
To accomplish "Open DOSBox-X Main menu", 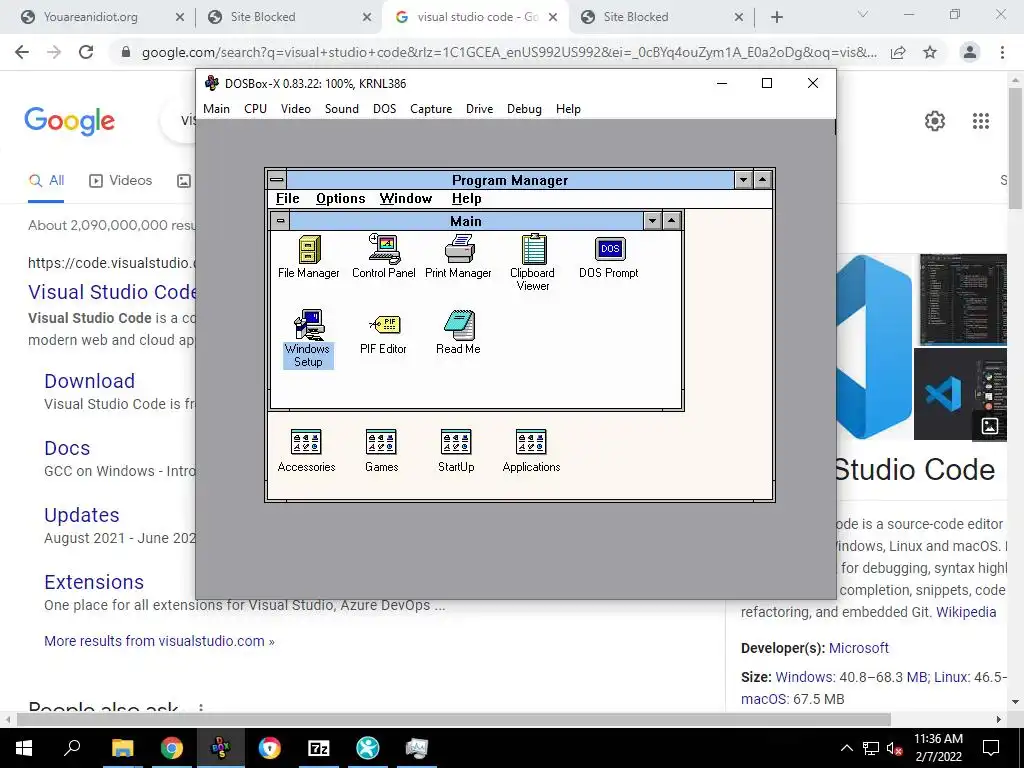I will pyautogui.click(x=216, y=109).
